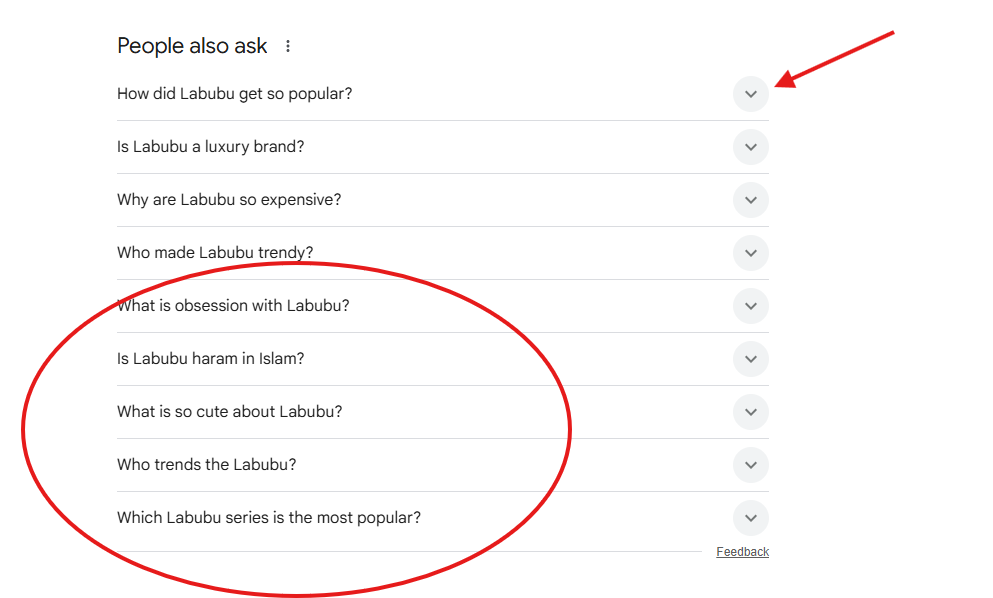Expand chevron for Who made Labubu trendy
The image size is (993, 598).
point(750,253)
